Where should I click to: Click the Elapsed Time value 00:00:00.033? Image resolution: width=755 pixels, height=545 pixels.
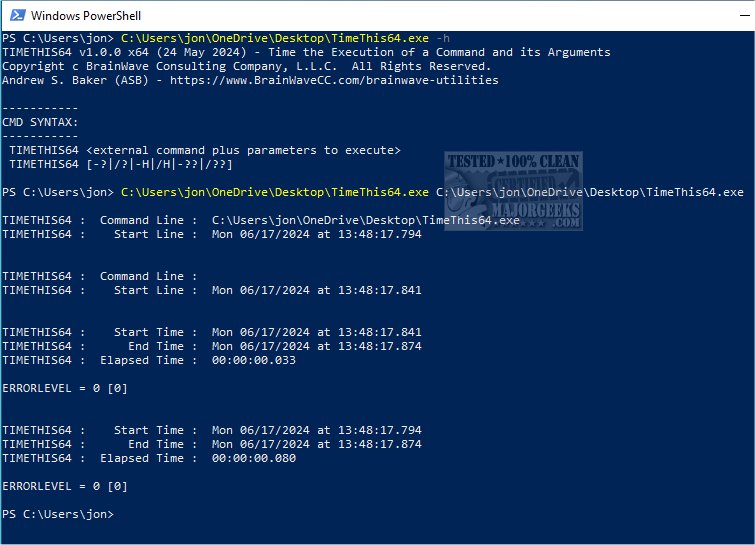pyautogui.click(x=253, y=360)
